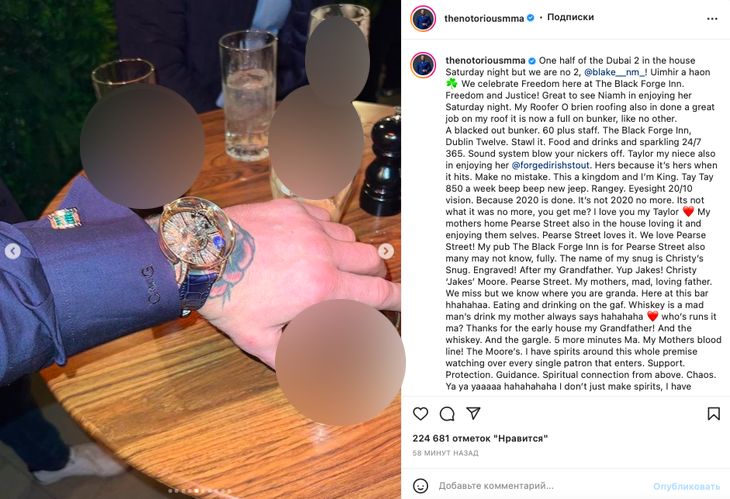Share the post via paper plane icon
Viewport: 730px width, 499px height.
click(473, 413)
